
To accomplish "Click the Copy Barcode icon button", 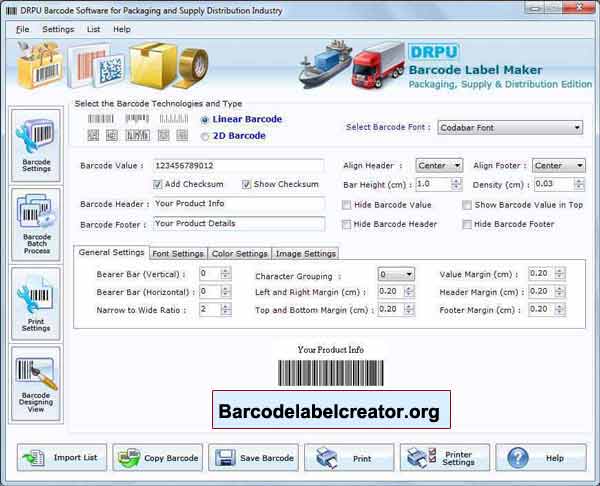I will pyautogui.click(x=157, y=457).
